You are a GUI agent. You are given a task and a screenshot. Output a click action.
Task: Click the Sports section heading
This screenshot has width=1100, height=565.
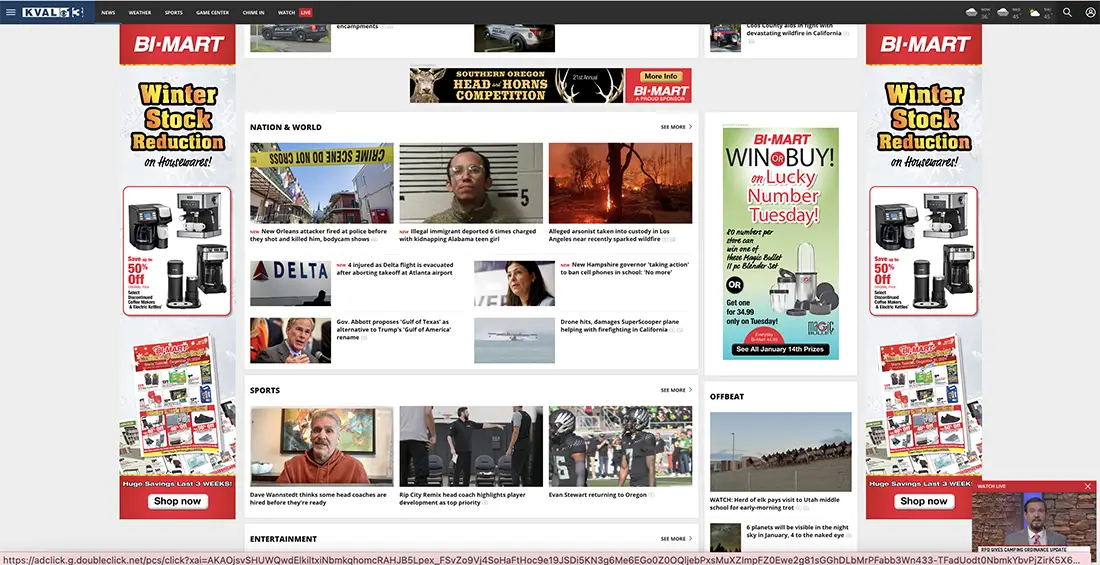(264, 390)
